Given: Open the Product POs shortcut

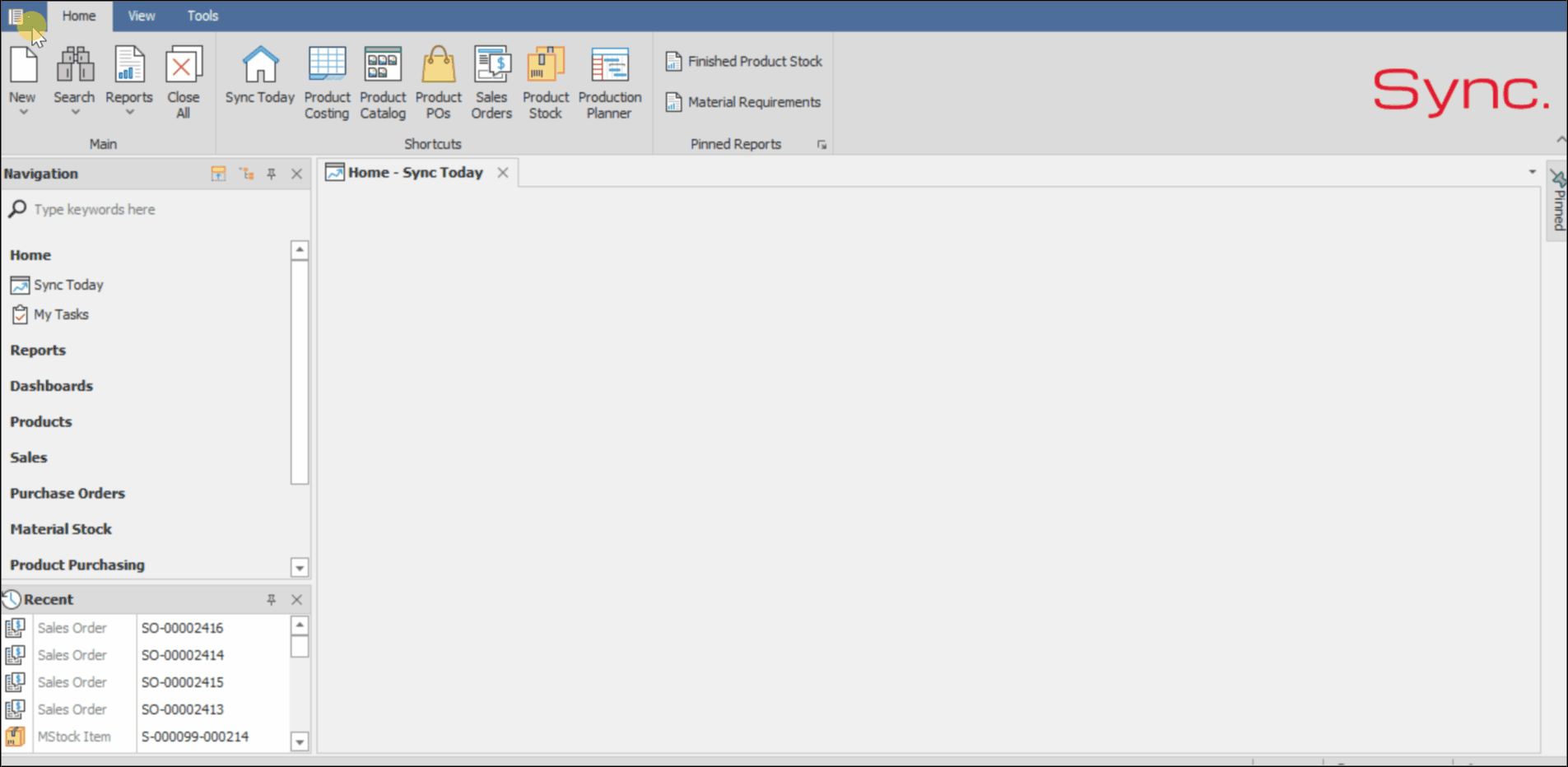Looking at the screenshot, I should [438, 82].
